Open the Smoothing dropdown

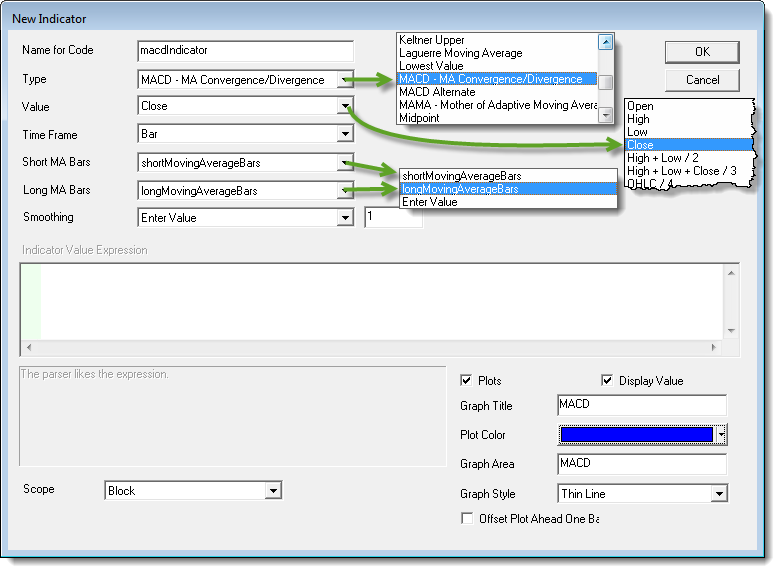coord(345,217)
